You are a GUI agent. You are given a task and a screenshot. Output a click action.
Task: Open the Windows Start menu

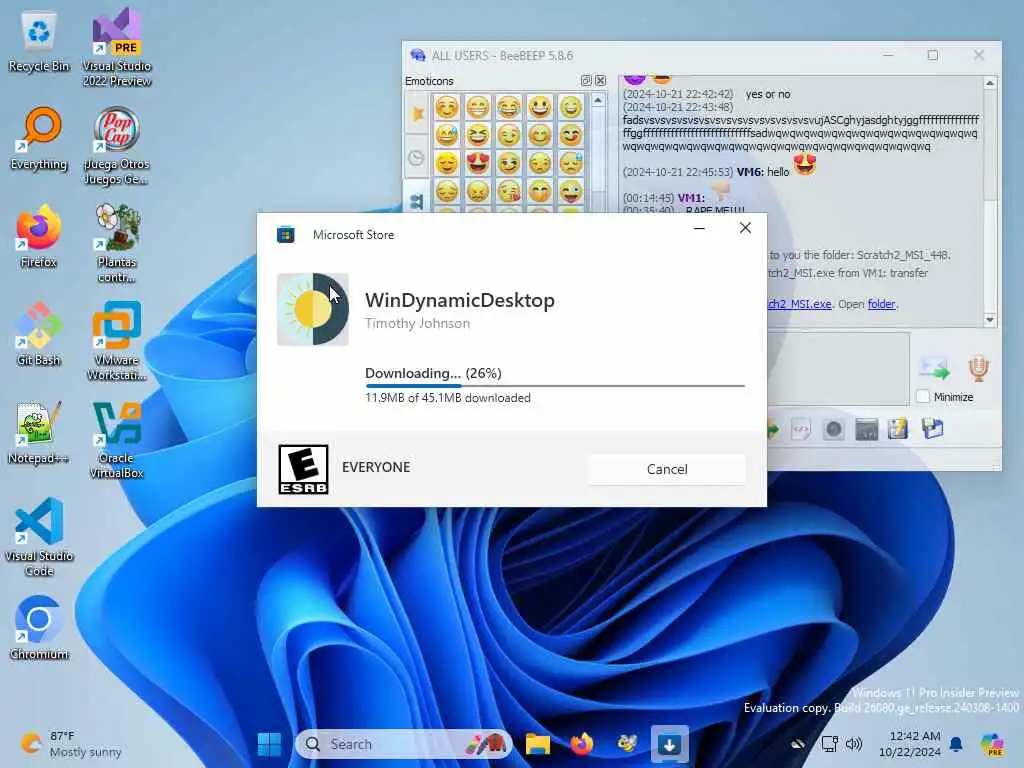tap(269, 744)
